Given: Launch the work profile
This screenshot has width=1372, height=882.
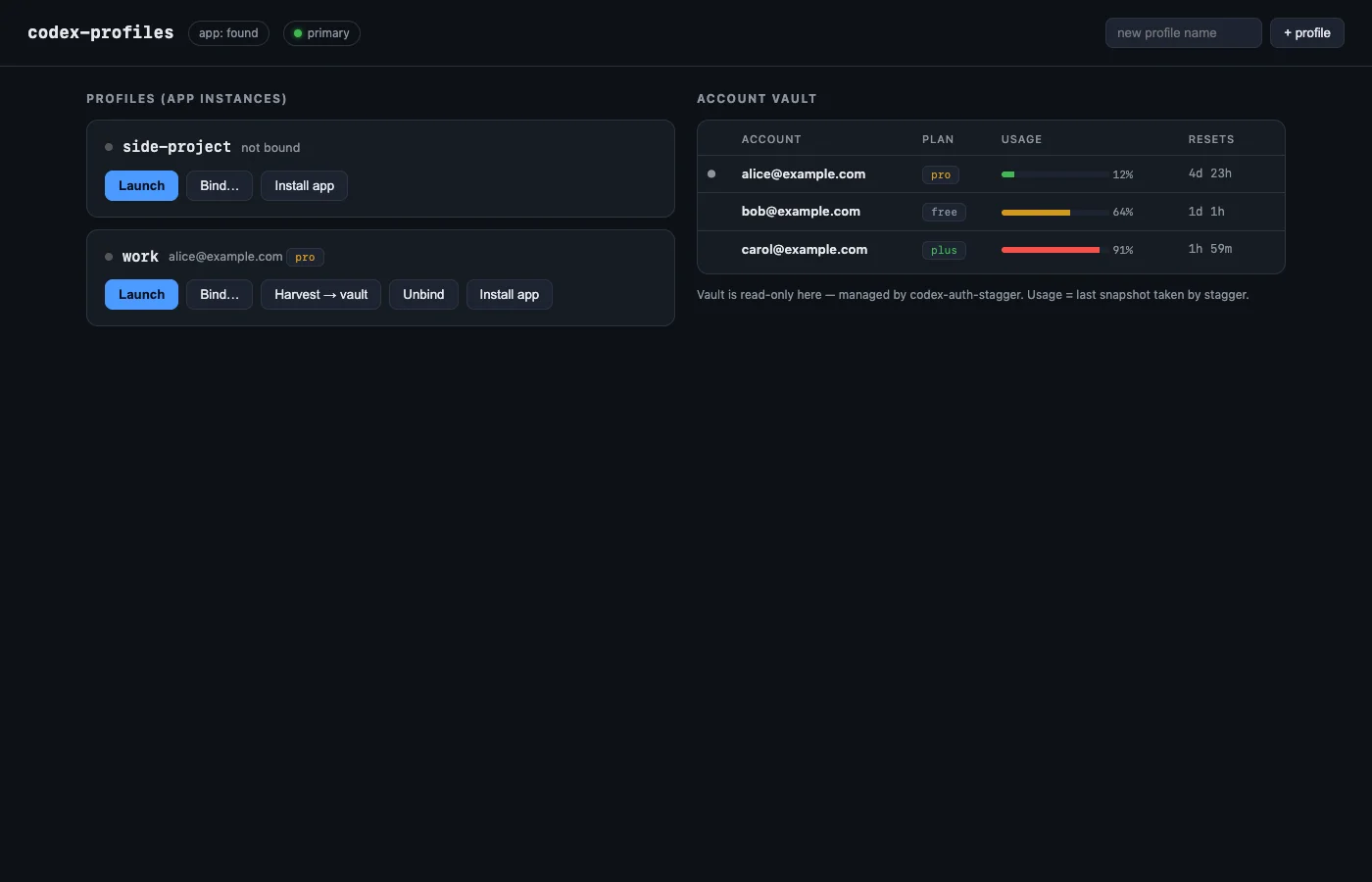Looking at the screenshot, I should click(141, 294).
